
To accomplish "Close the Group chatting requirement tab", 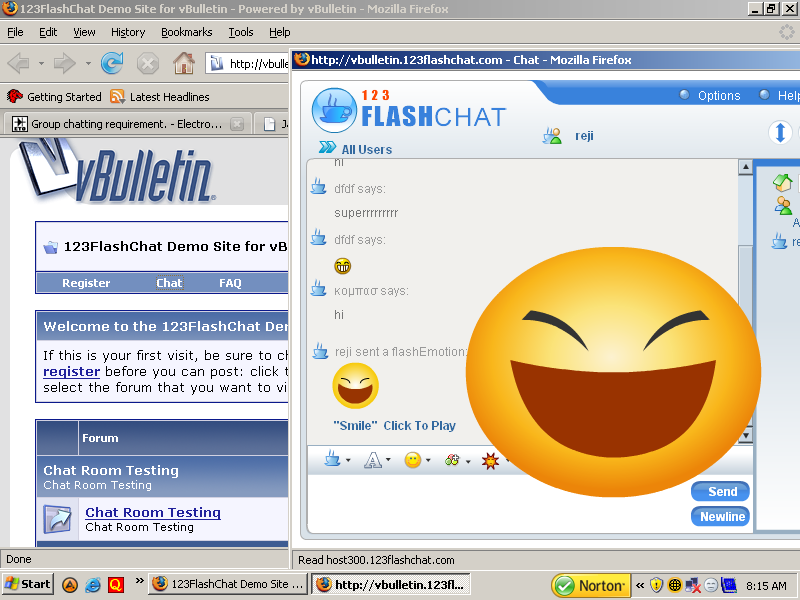I will pyautogui.click(x=237, y=124).
